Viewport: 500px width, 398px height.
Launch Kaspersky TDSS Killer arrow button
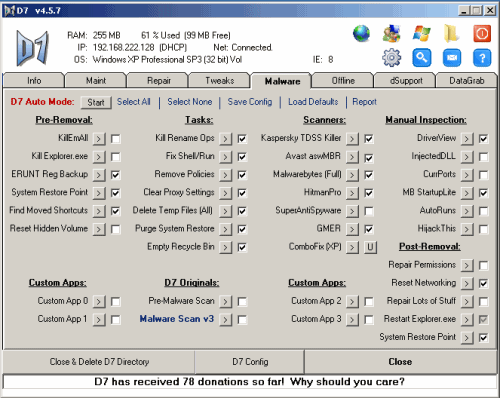click(352, 139)
